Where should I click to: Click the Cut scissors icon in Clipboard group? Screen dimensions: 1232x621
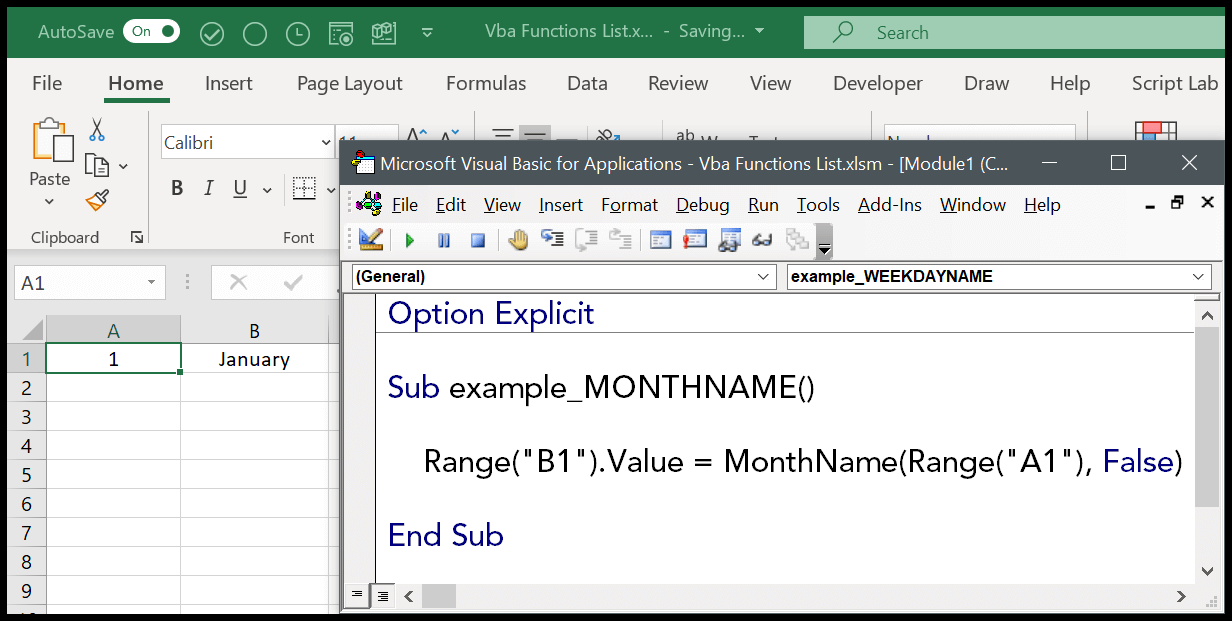(x=97, y=130)
